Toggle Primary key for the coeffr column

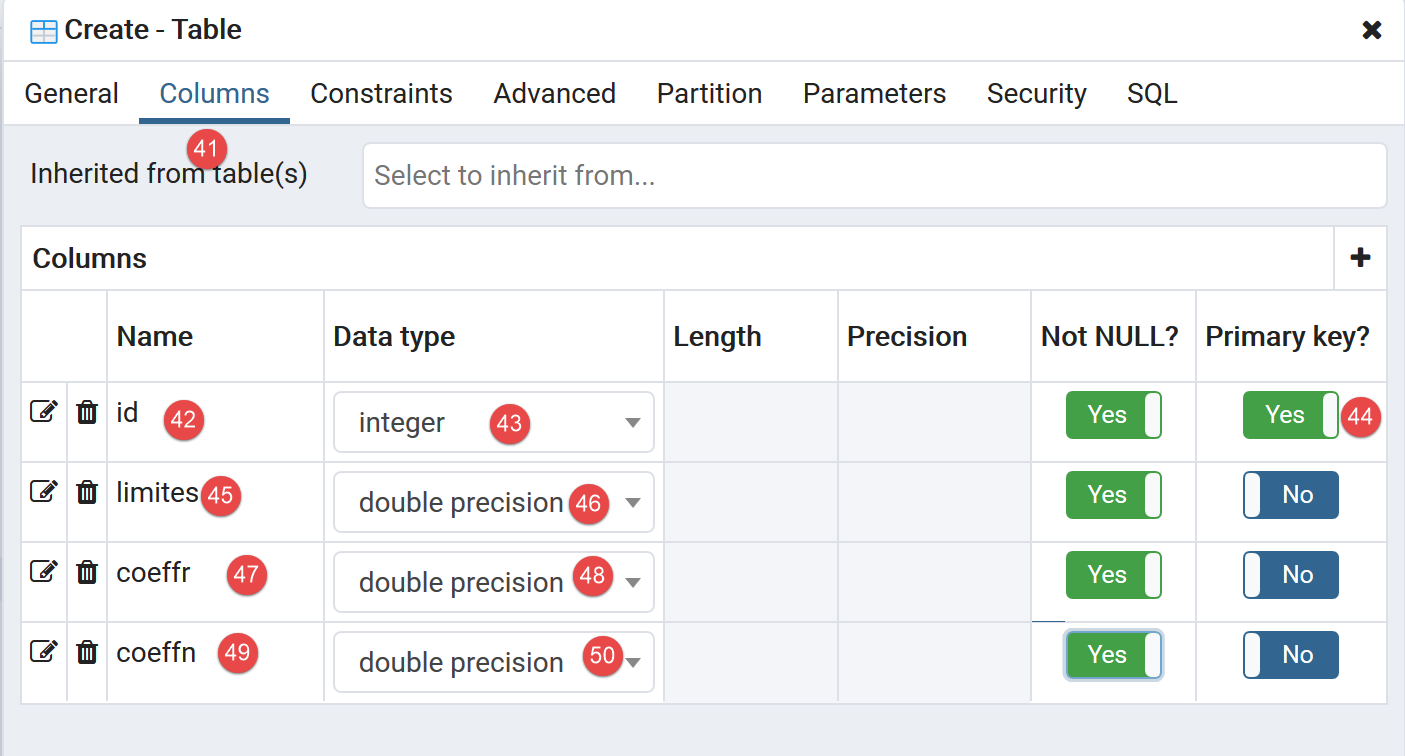coord(1290,575)
